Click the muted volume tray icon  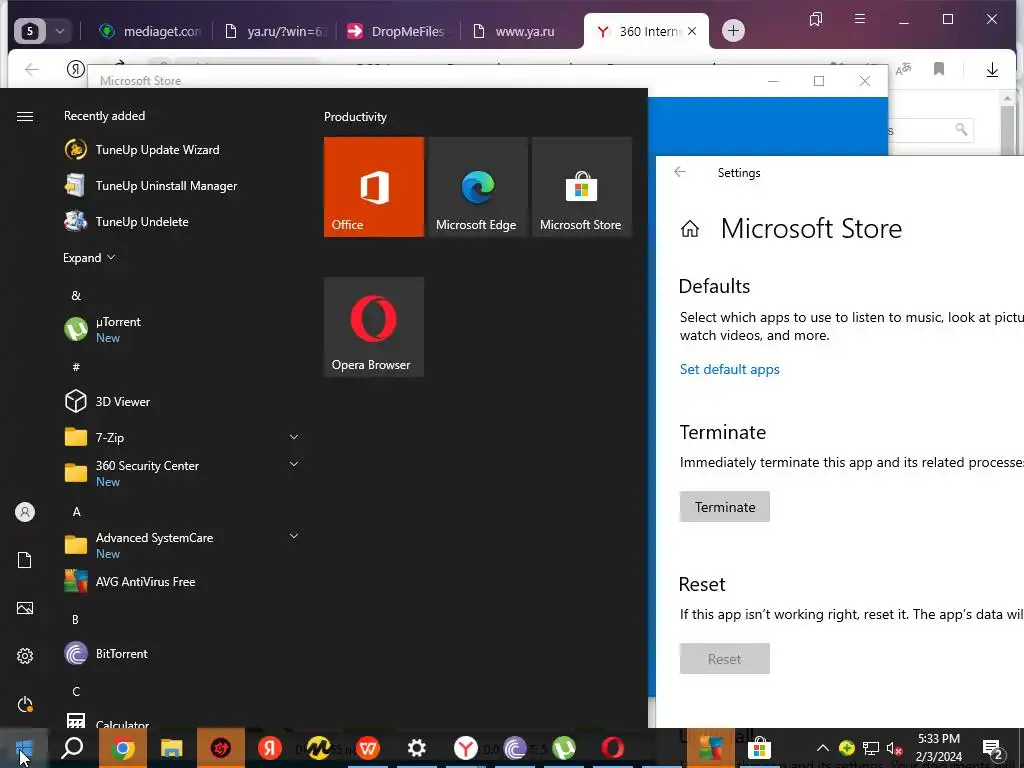click(894, 749)
